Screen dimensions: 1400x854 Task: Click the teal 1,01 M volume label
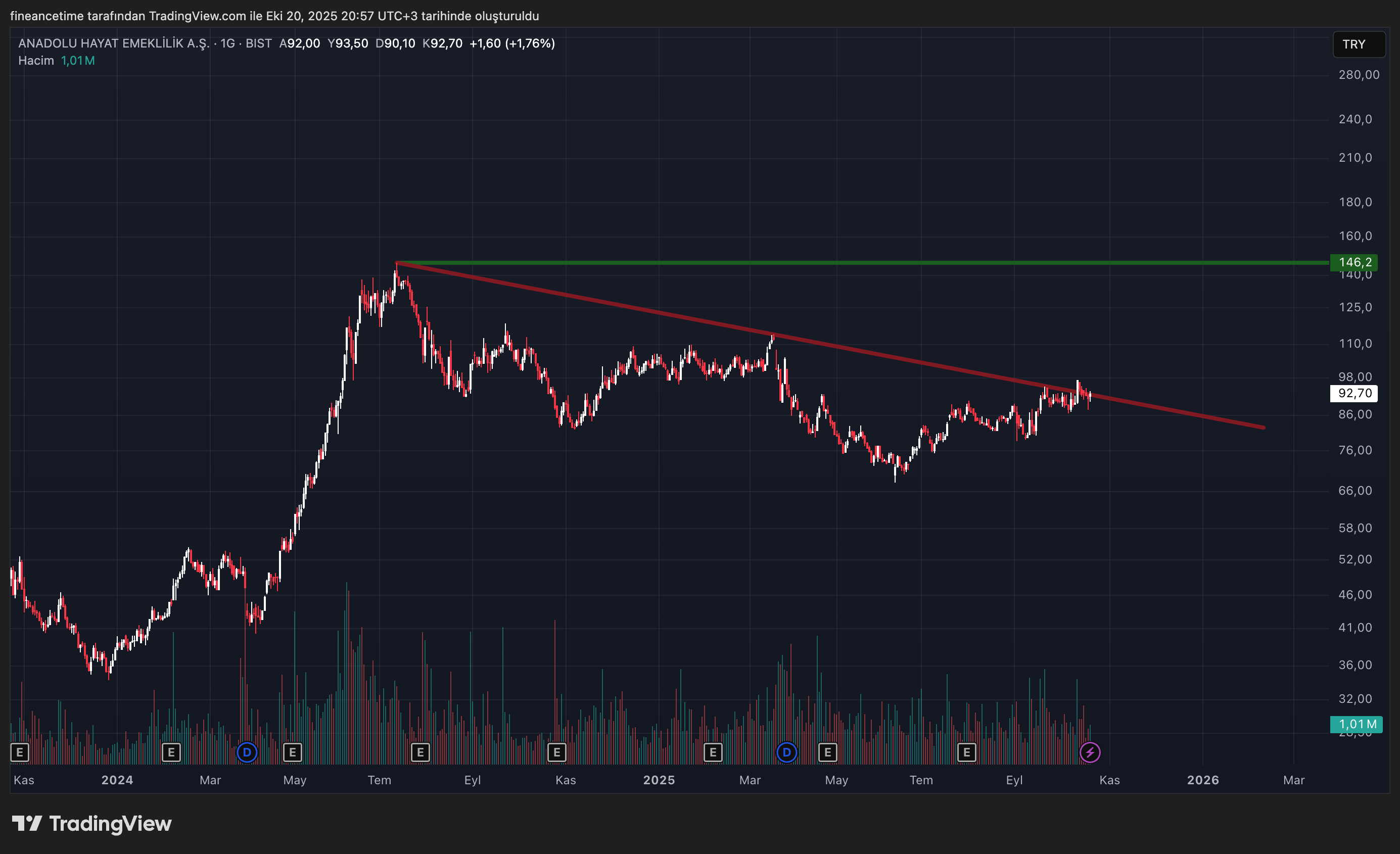click(1358, 724)
